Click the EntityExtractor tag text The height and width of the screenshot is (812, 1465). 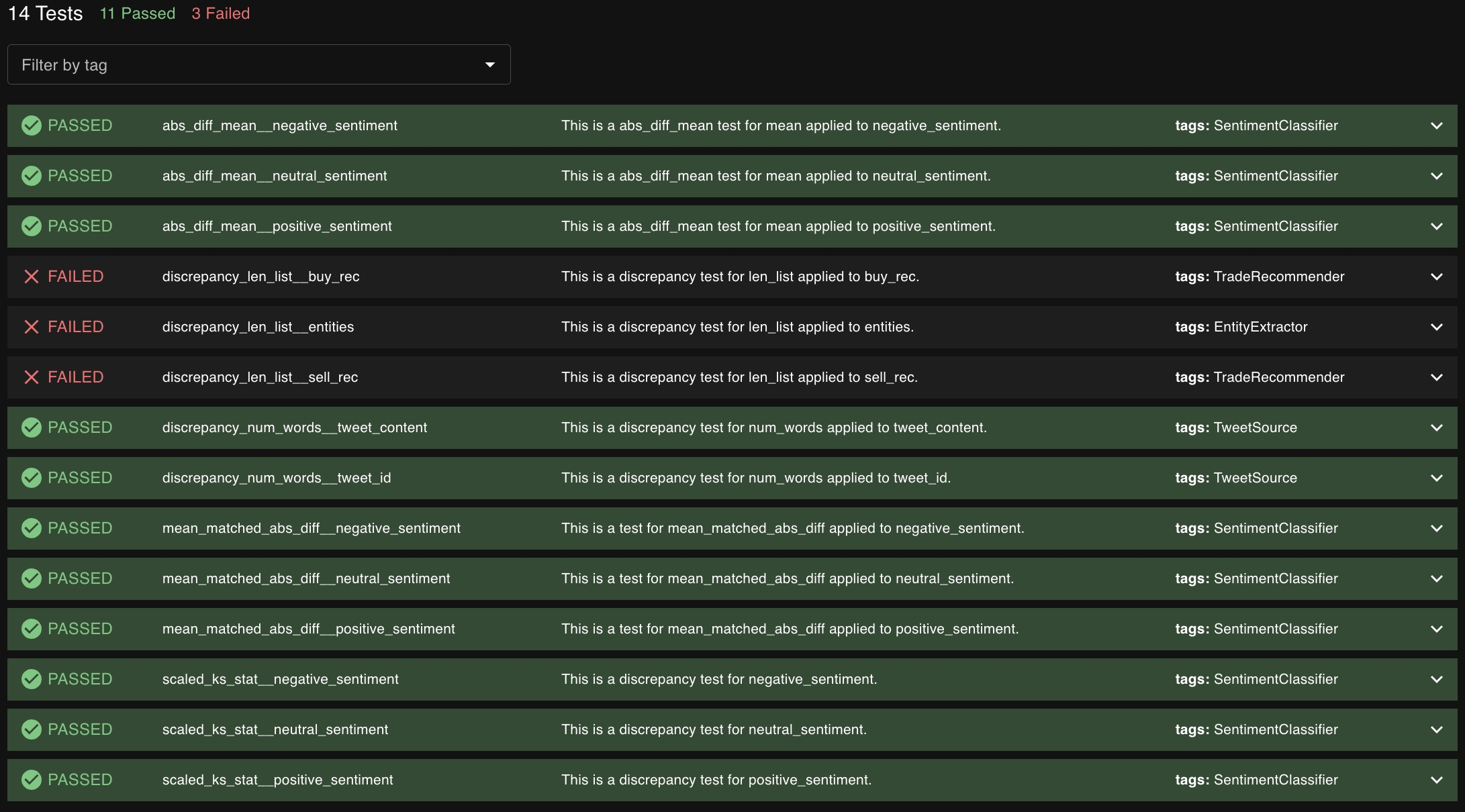(1260, 327)
